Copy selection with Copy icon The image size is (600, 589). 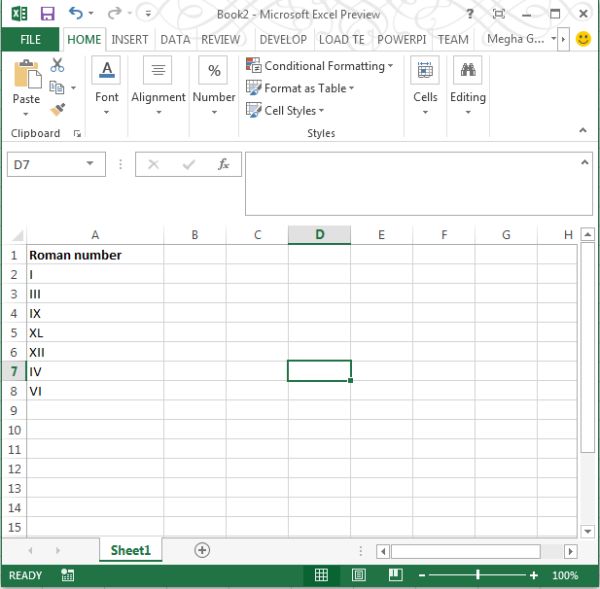coord(57,88)
